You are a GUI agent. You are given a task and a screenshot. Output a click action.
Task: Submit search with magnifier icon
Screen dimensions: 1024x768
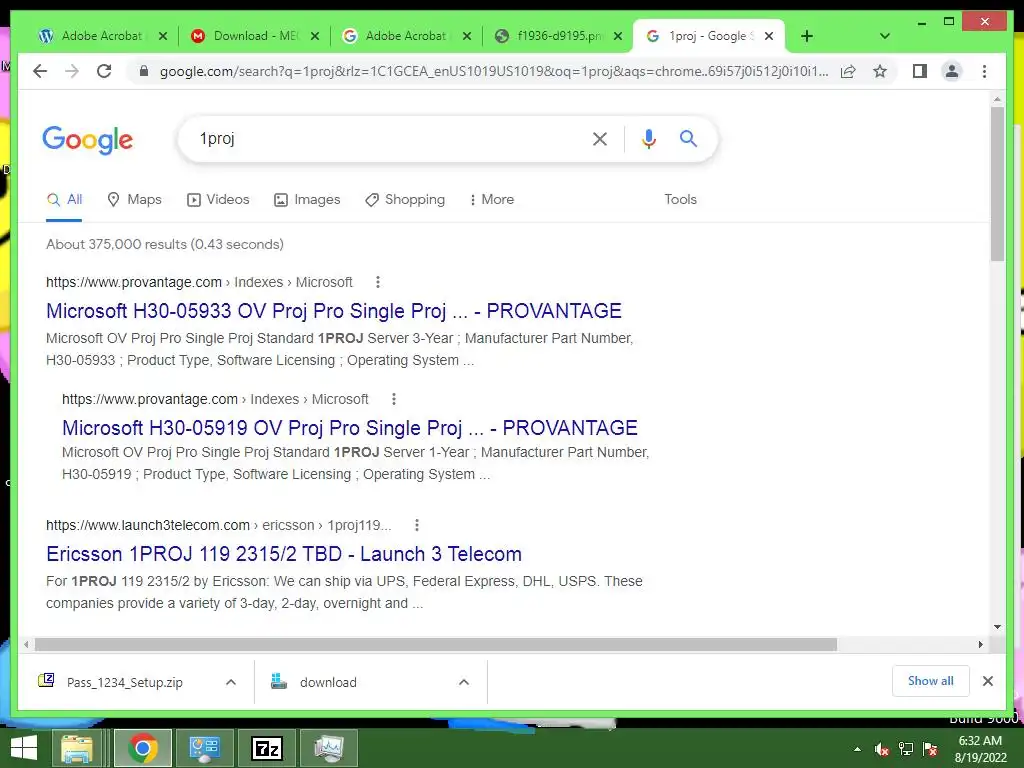pos(688,138)
